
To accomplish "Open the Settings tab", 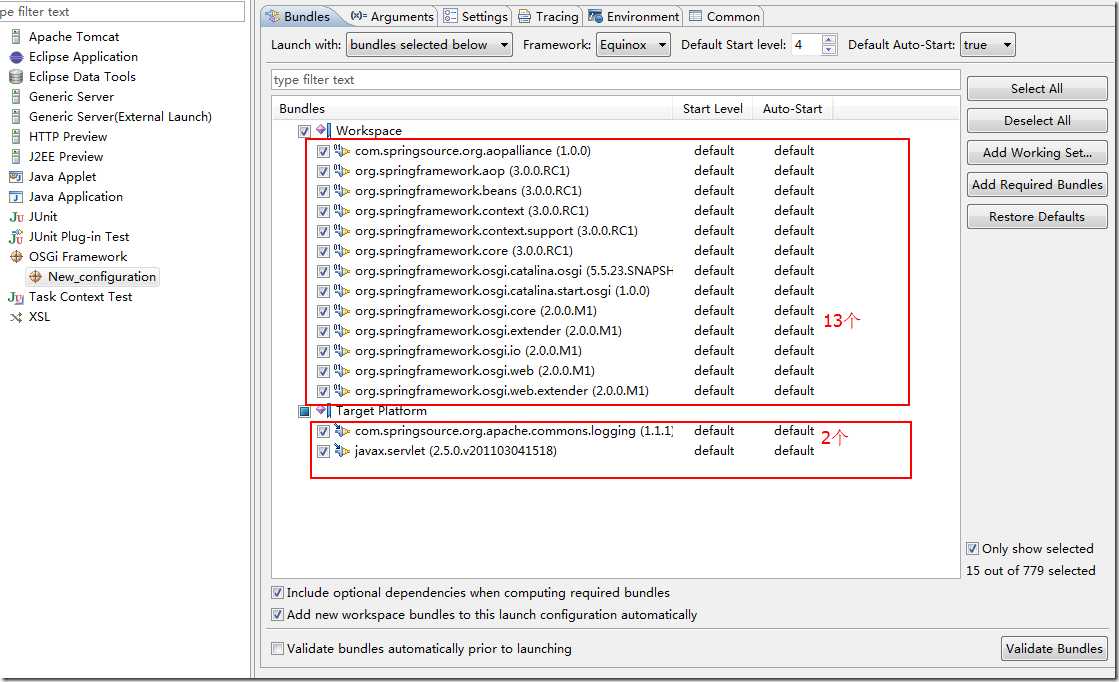I will [475, 16].
